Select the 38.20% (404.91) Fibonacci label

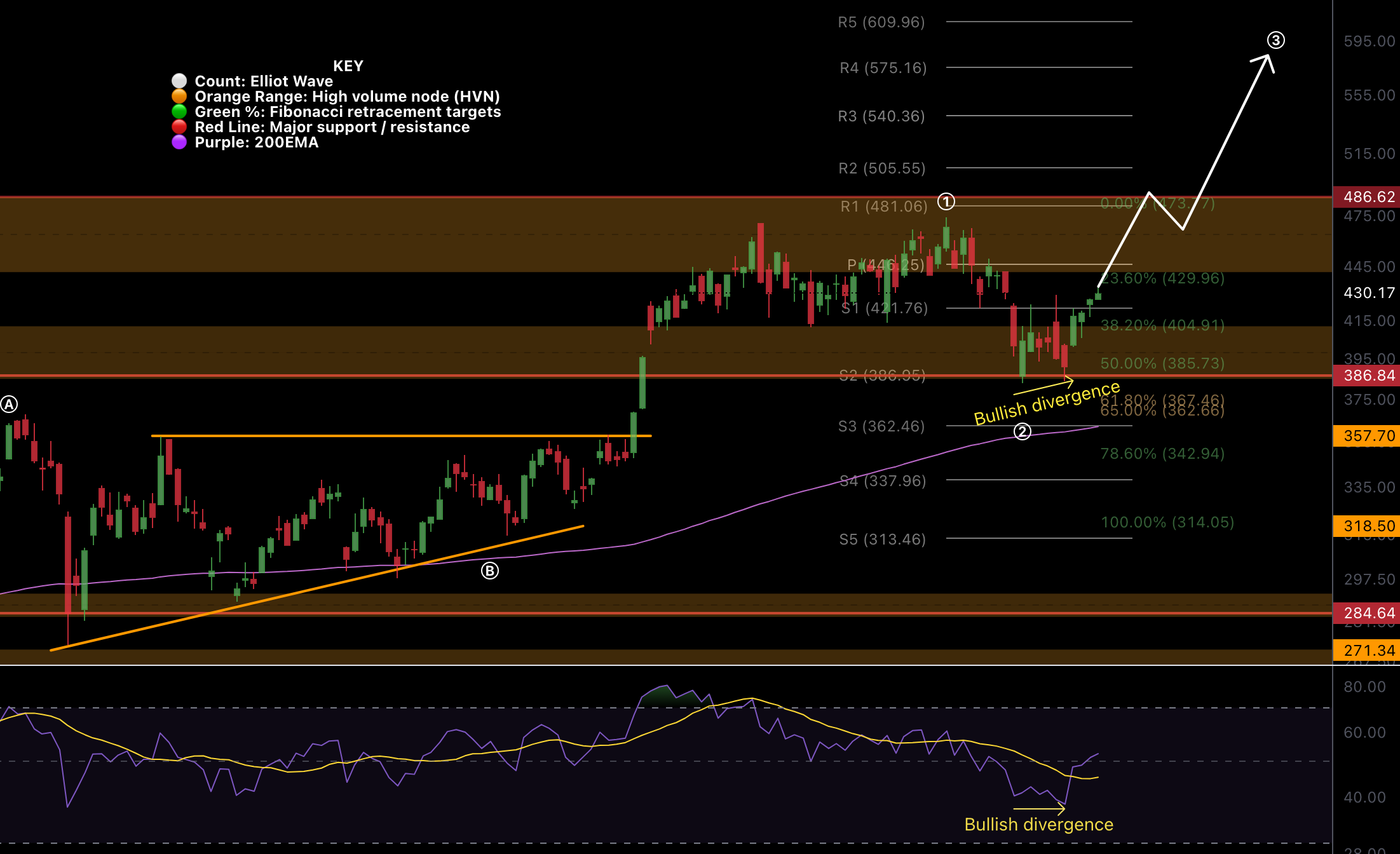(1162, 325)
